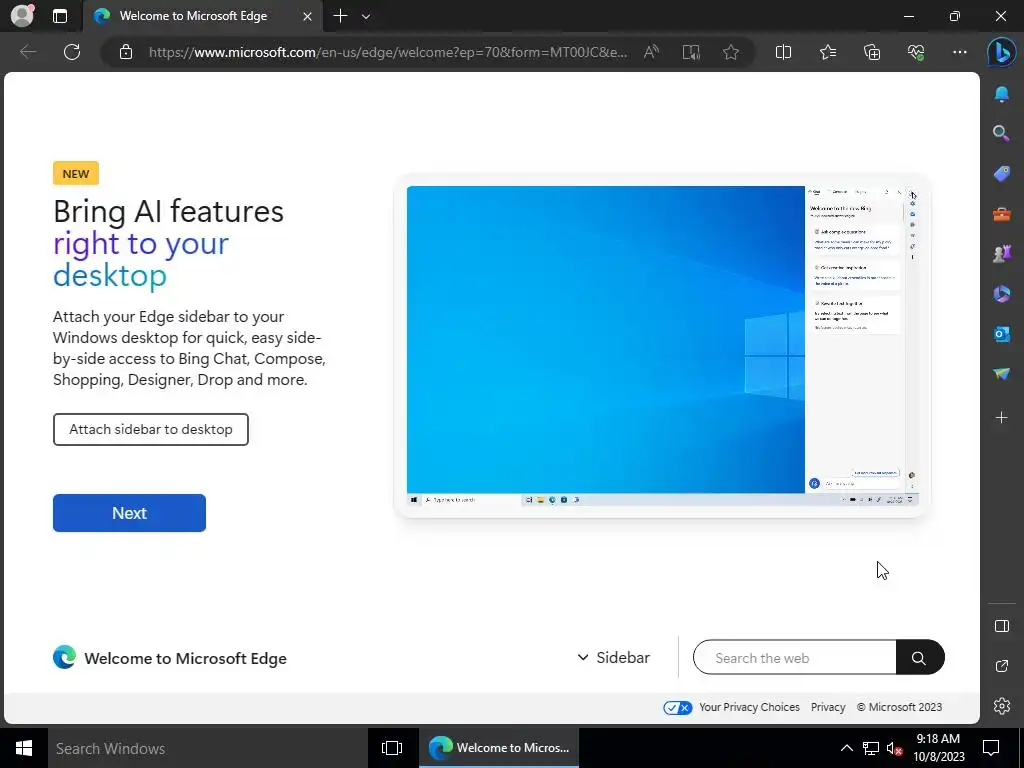Open sidebar settings gear
This screenshot has width=1024, height=768.
pyautogui.click(x=1002, y=706)
